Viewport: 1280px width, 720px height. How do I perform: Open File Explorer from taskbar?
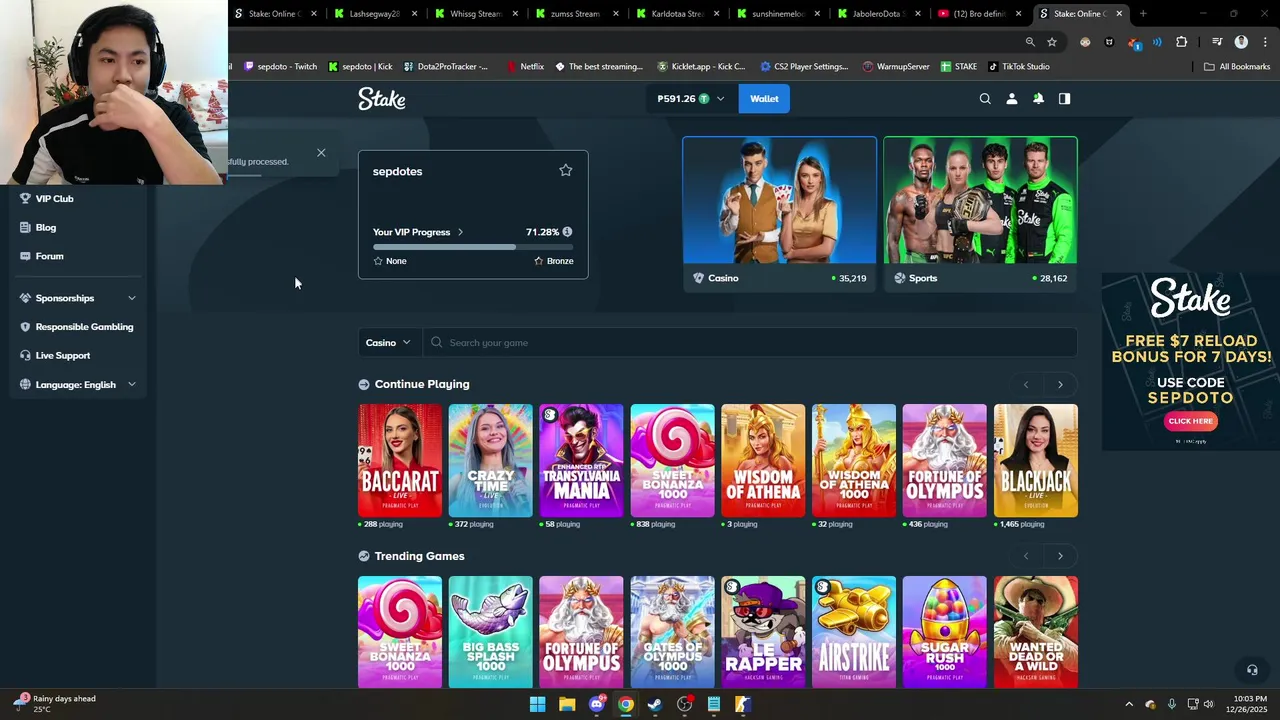pyautogui.click(x=567, y=704)
